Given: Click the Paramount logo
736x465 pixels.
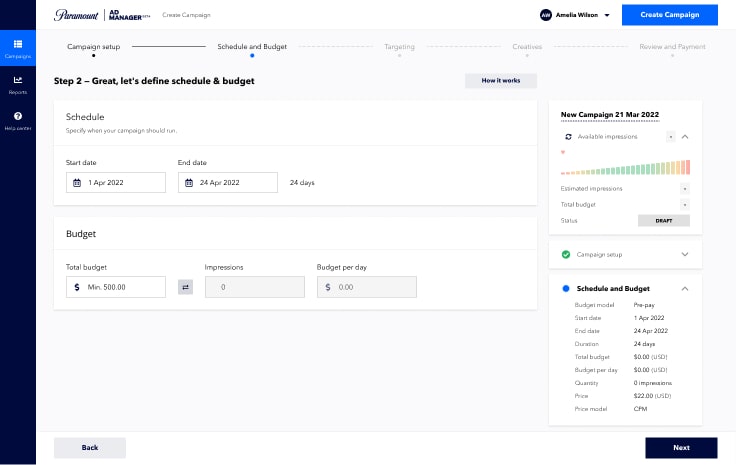Looking at the screenshot, I should pyautogui.click(x=76, y=15).
